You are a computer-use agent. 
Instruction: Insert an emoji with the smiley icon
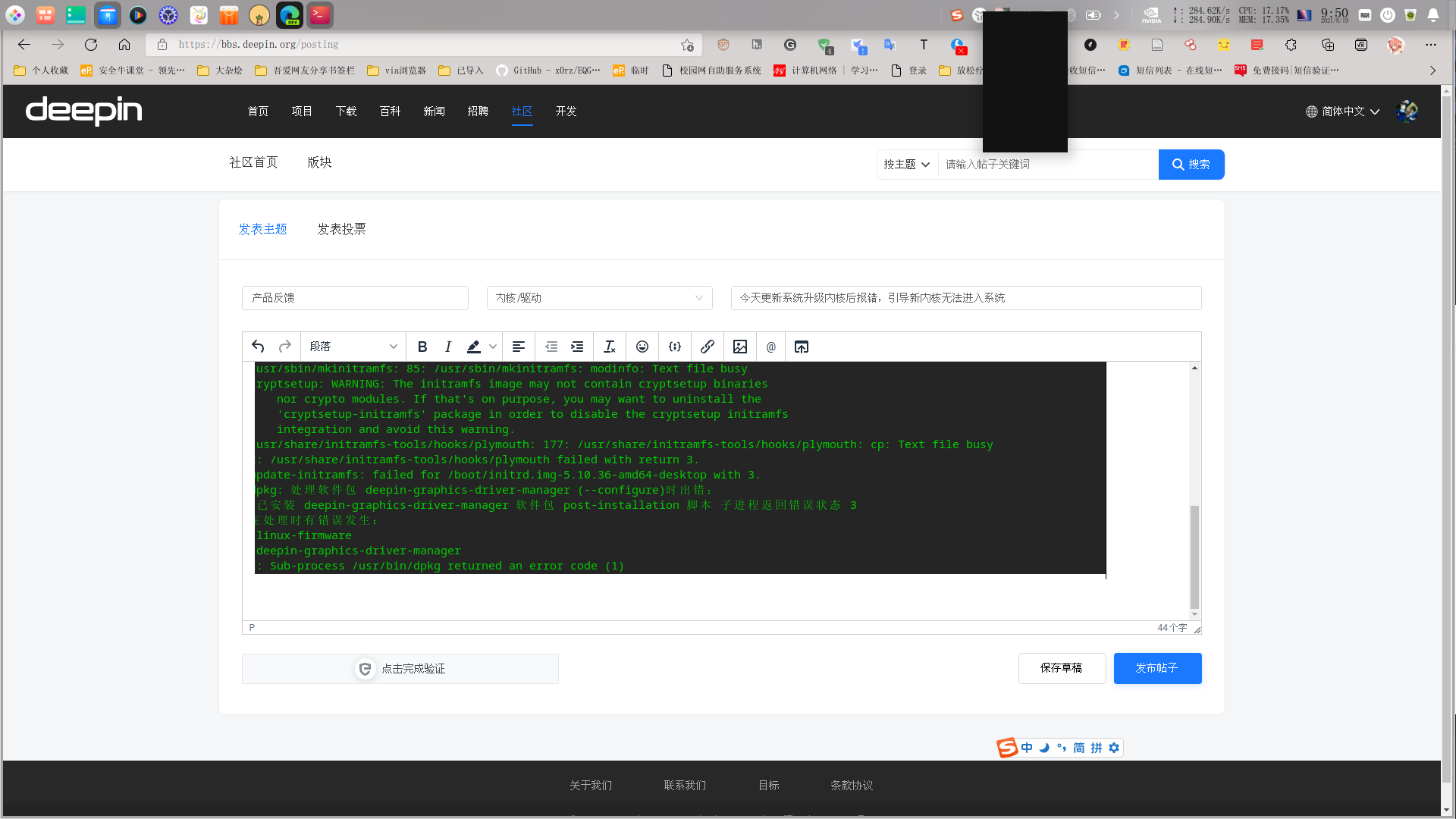(x=642, y=347)
